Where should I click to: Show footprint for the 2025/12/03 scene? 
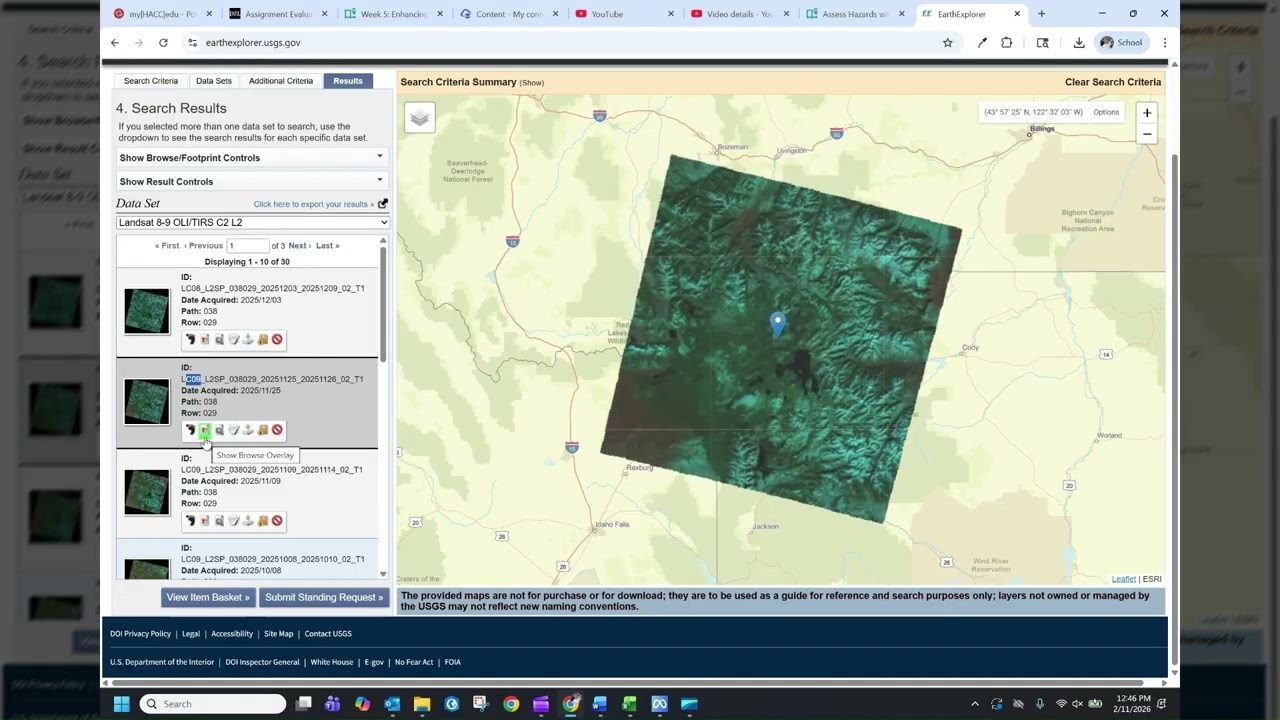[x=190, y=340]
